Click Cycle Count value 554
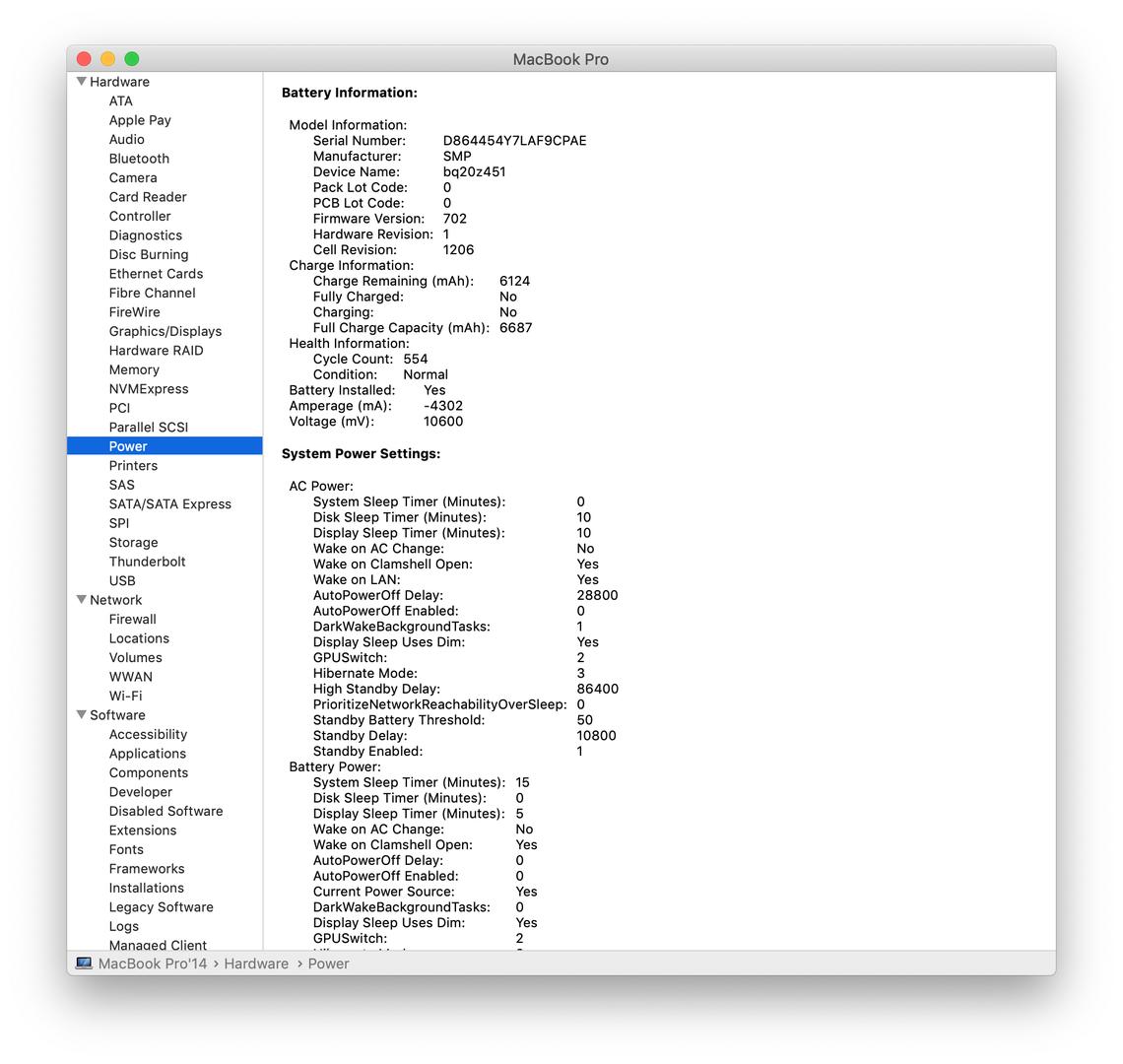Viewport: 1123px width, 1064px height. [416, 359]
